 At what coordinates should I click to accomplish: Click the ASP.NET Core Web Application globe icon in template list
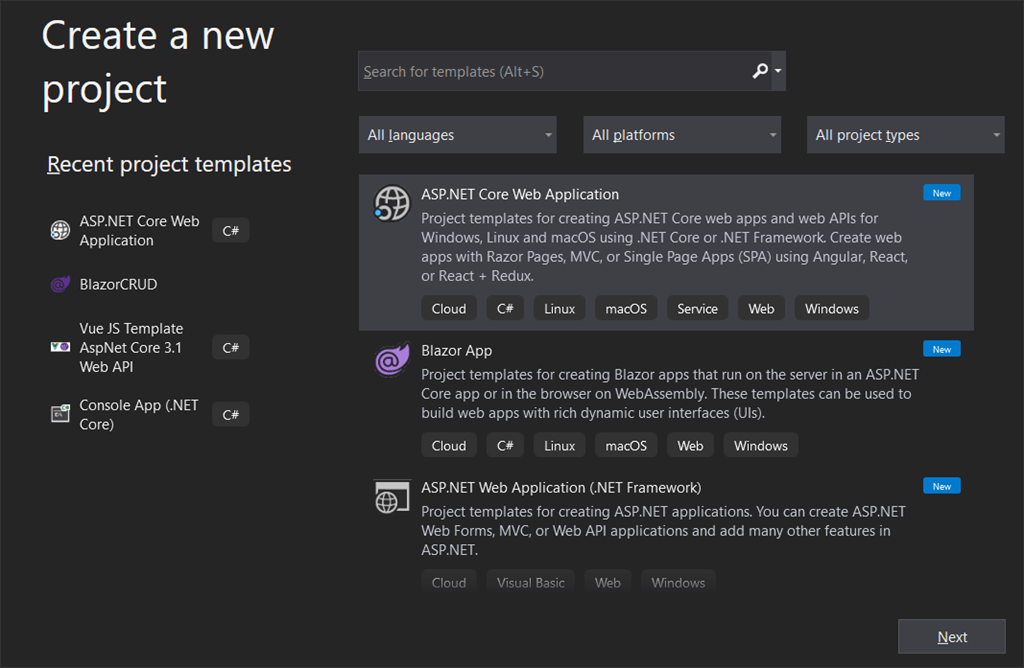[x=392, y=204]
